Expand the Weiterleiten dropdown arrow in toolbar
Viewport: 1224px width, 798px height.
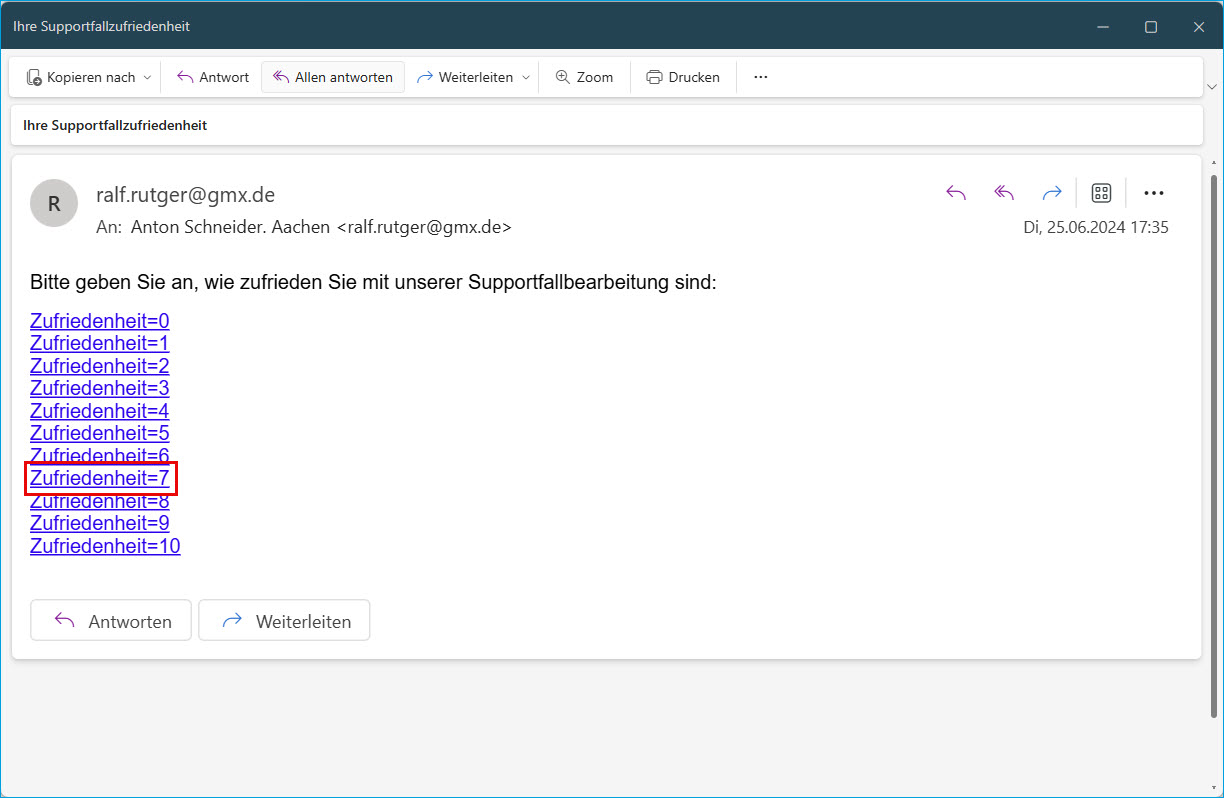tap(526, 77)
